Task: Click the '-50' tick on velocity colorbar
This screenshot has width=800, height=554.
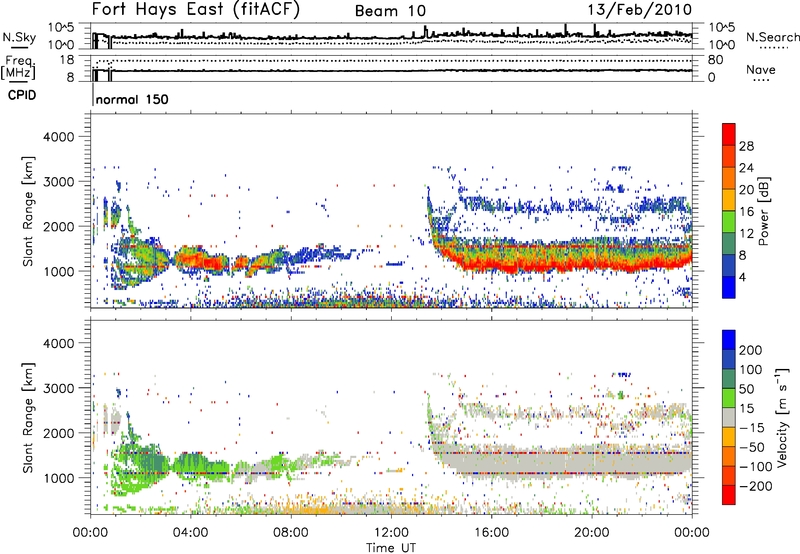Action: pos(754,447)
